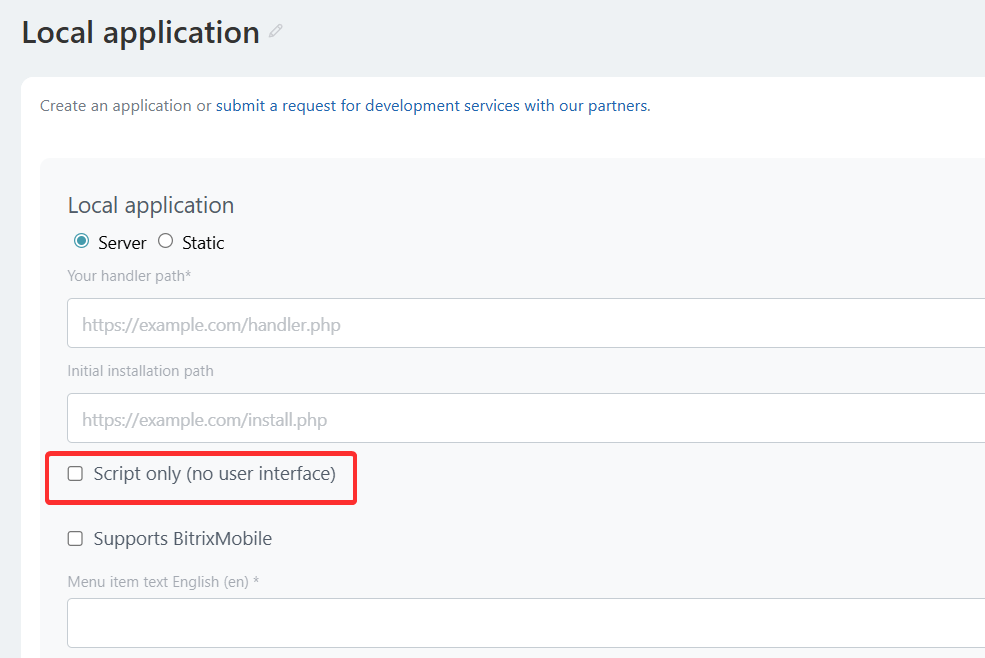The width and height of the screenshot is (985, 658).
Task: Click the Static radio label
Action: [x=202, y=241]
